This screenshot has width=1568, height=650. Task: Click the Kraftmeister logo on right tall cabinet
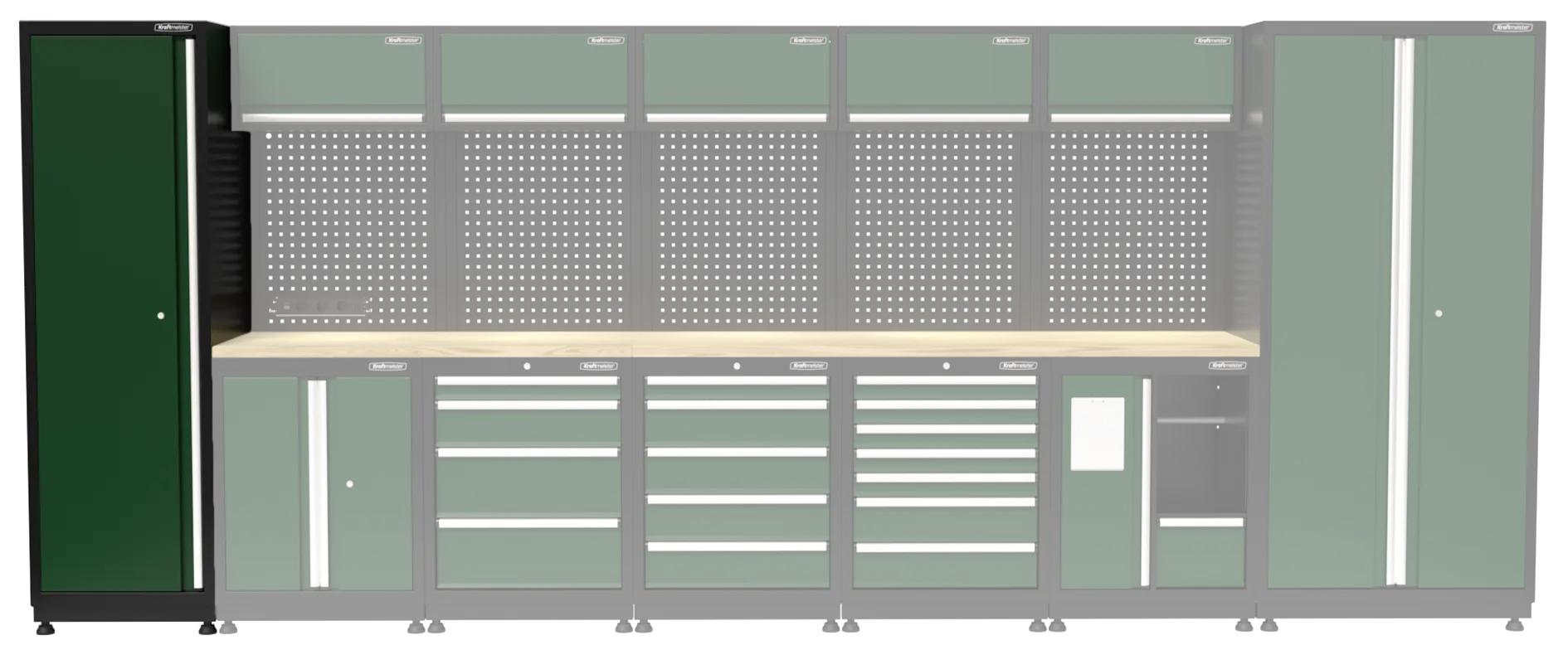1512,27
